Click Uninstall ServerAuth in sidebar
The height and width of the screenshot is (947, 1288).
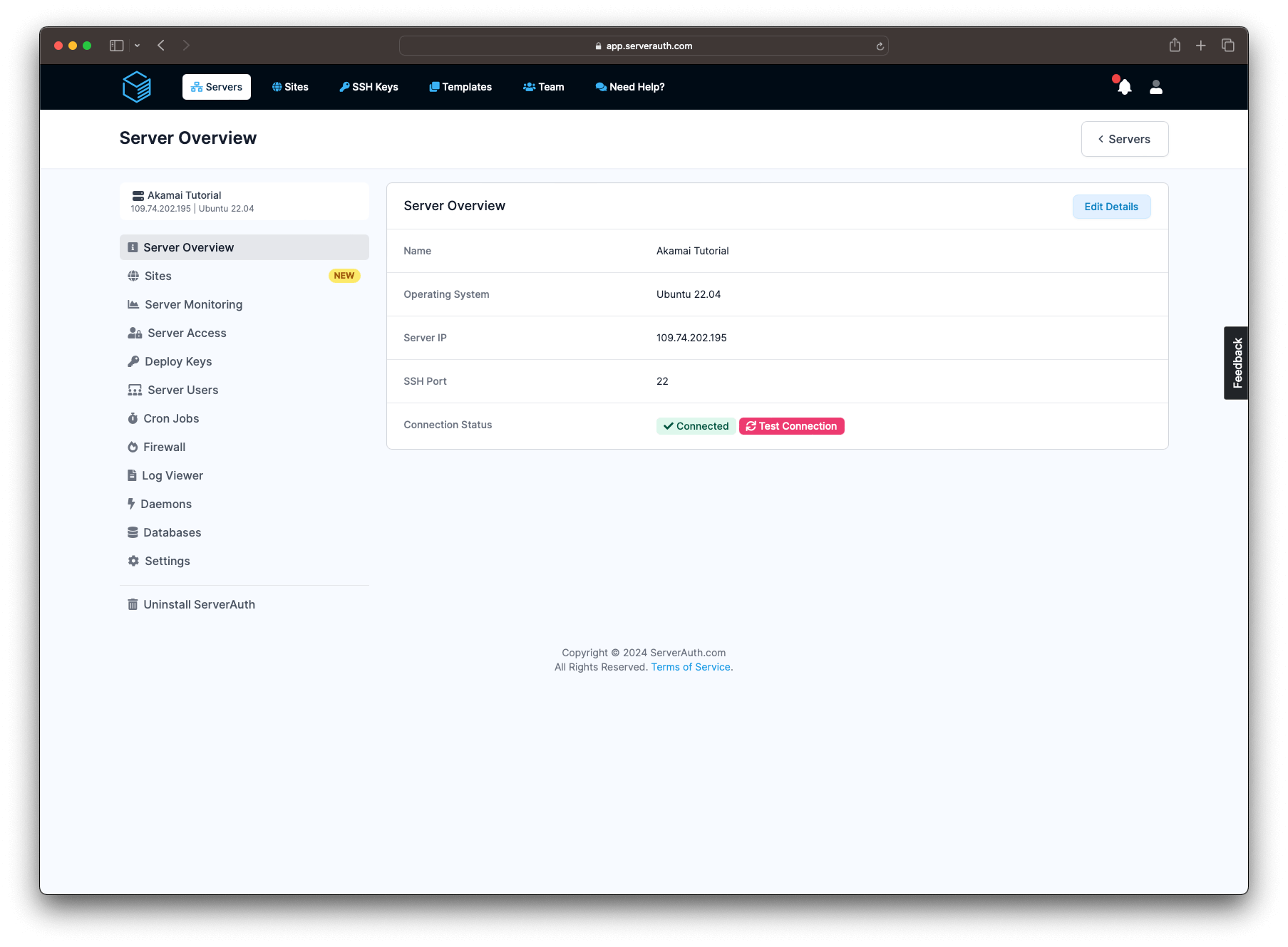click(x=244, y=604)
